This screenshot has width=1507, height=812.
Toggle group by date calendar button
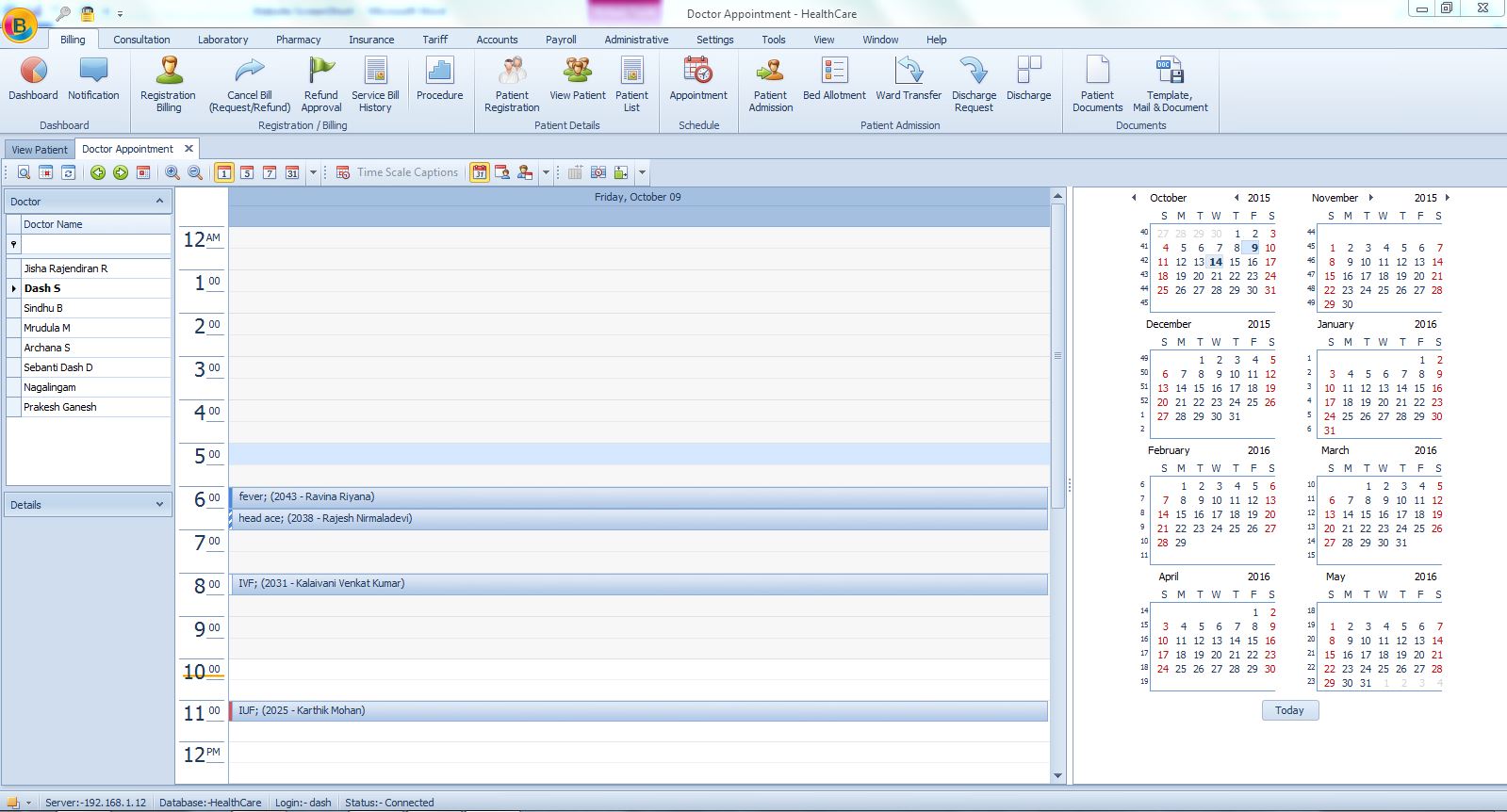click(480, 172)
